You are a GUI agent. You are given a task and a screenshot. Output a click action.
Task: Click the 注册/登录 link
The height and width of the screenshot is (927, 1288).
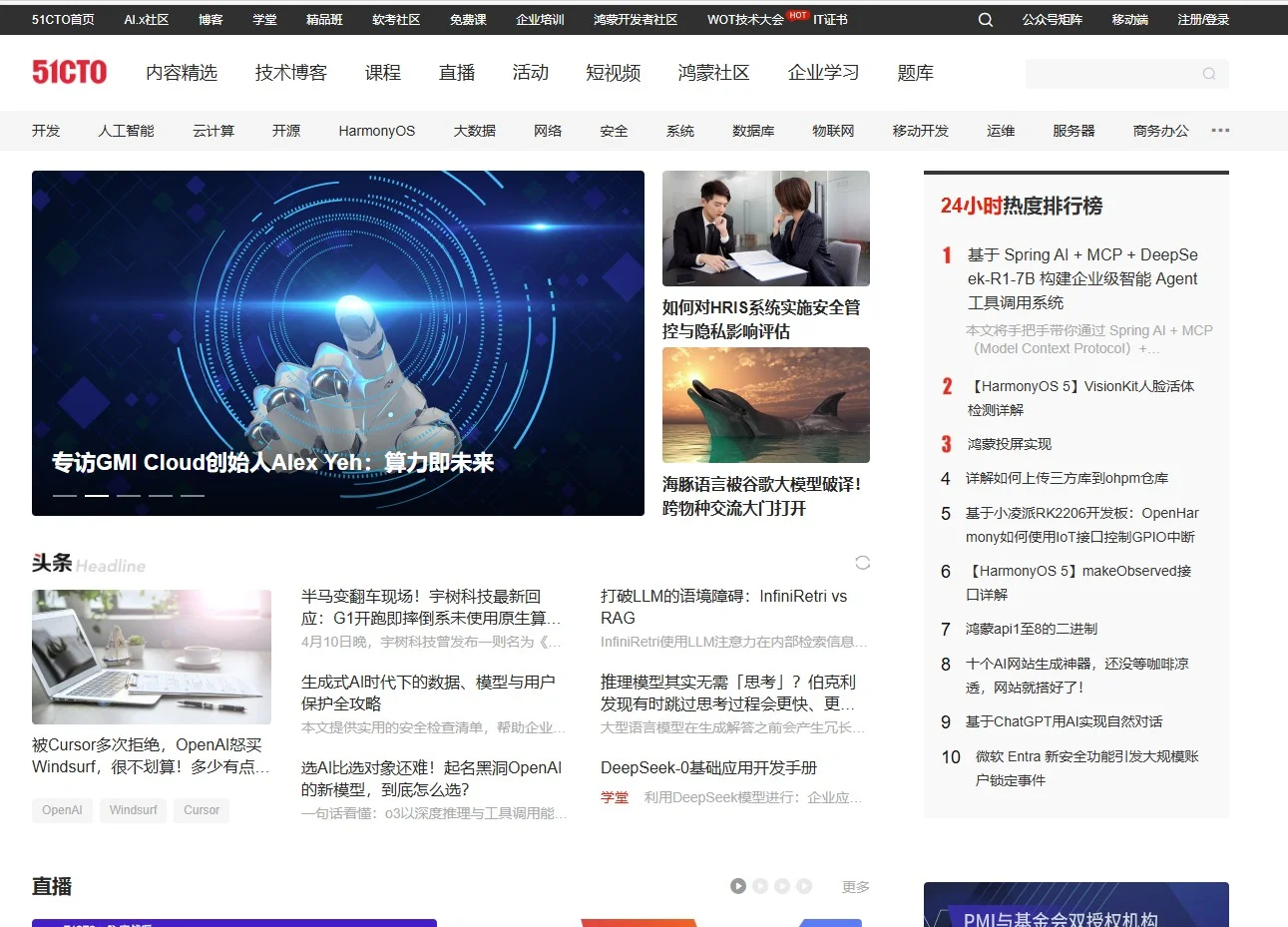coord(1202,19)
